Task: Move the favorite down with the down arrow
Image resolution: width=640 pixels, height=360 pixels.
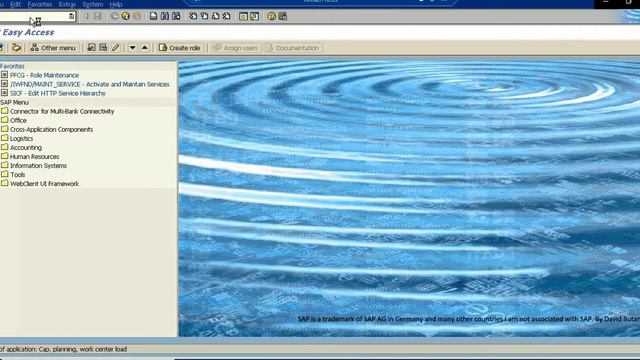Action: coord(132,48)
